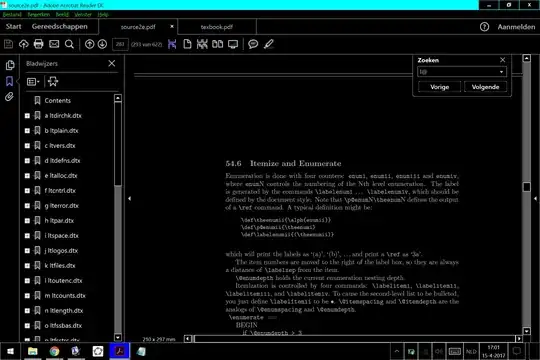The width and height of the screenshot is (540, 360).
Task: Send file by email using the envelope icon
Action: tap(54, 44)
